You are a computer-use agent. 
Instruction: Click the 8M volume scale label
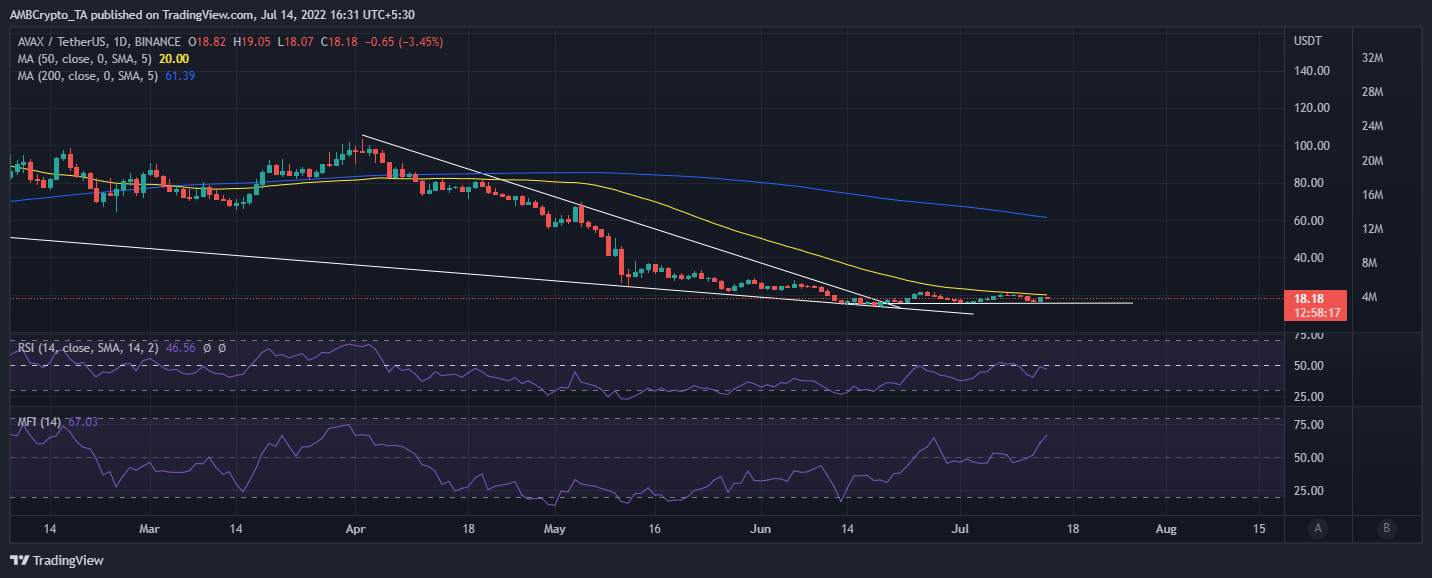point(1369,264)
